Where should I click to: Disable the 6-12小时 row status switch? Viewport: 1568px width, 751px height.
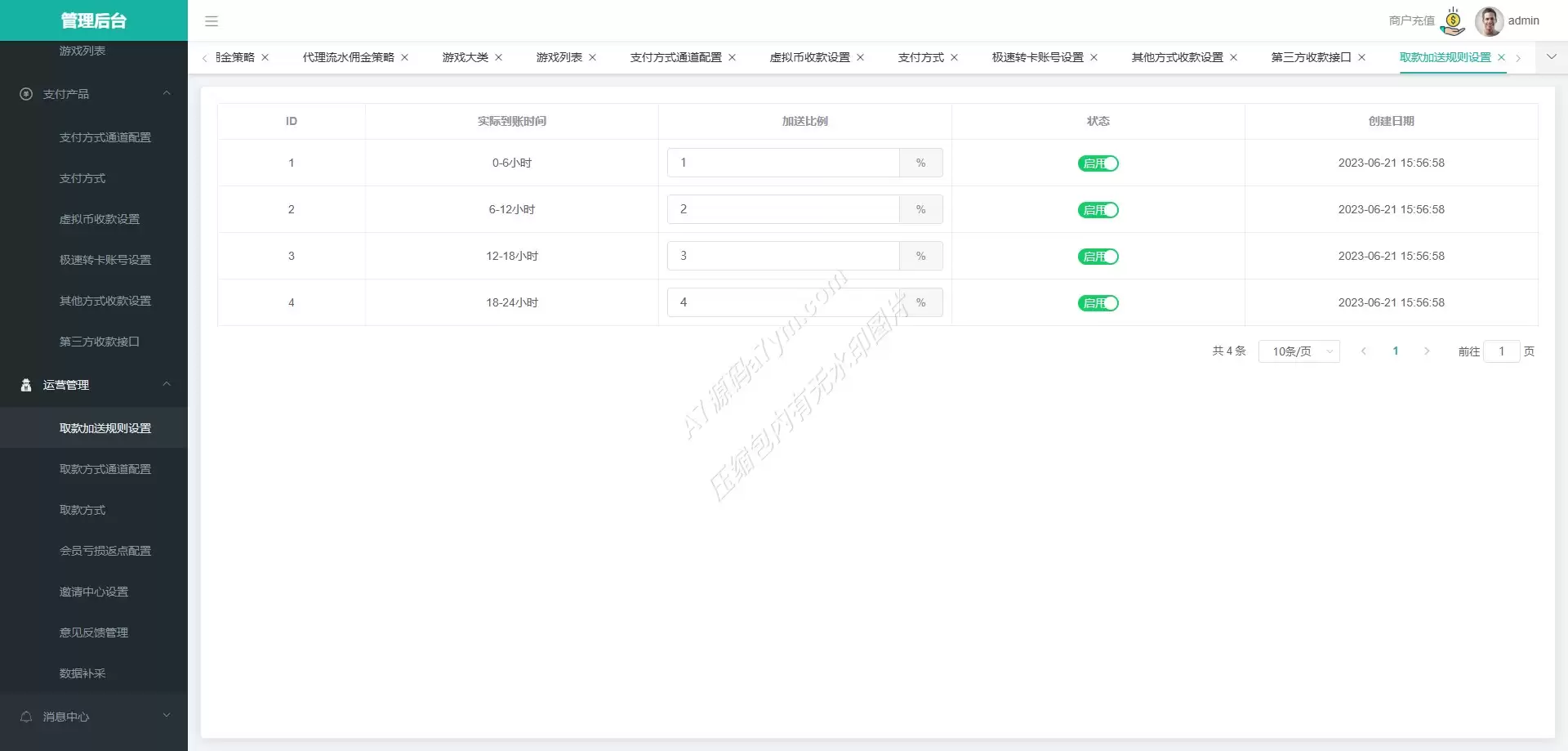click(x=1098, y=210)
